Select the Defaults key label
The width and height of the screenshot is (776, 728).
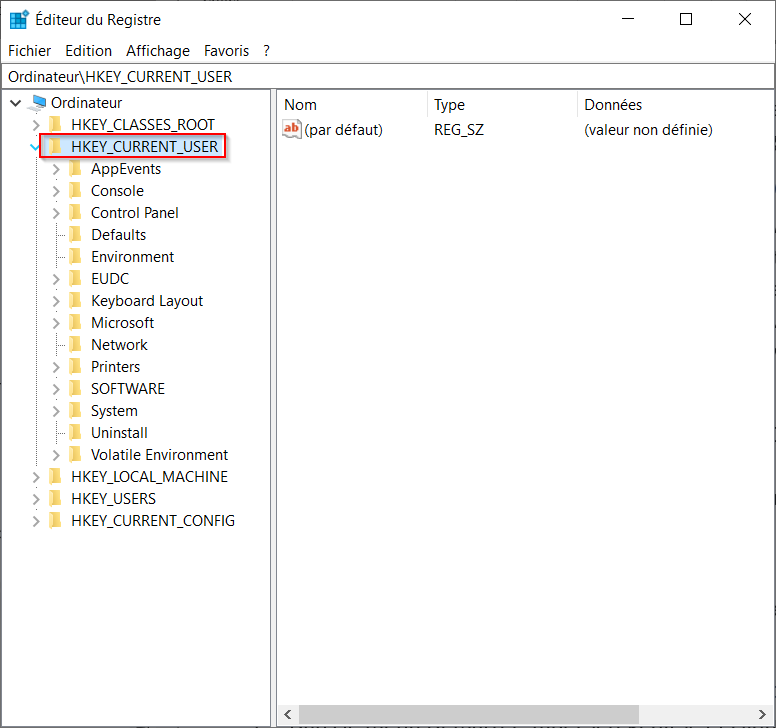click(x=119, y=235)
